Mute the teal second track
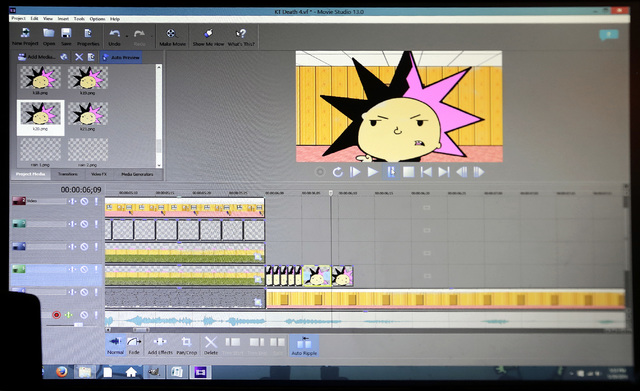Image resolution: width=640 pixels, height=391 pixels. [x=84, y=224]
